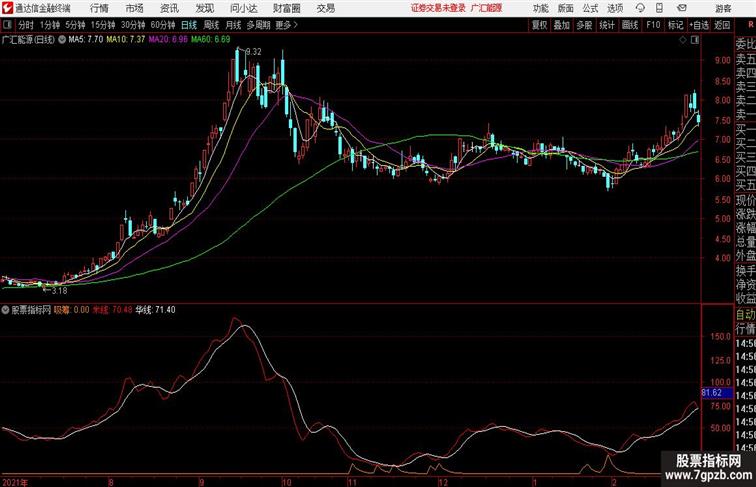Click the 9.32 high price marker
Viewport: 756px width, 487px height.
[254, 52]
